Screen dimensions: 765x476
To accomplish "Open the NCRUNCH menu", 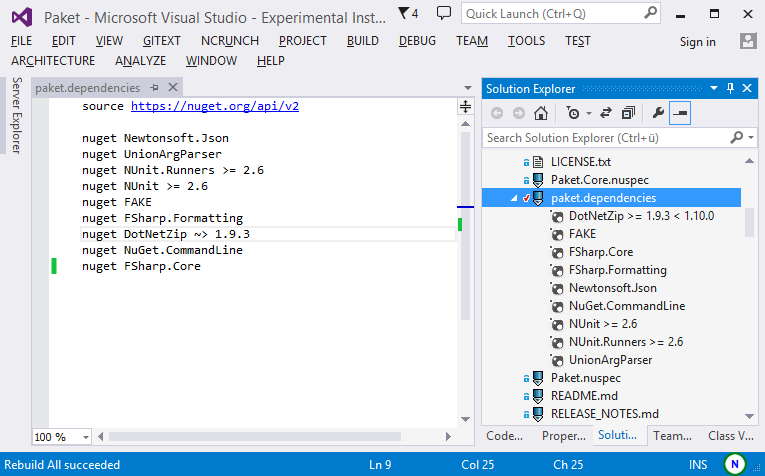I will coord(229,41).
